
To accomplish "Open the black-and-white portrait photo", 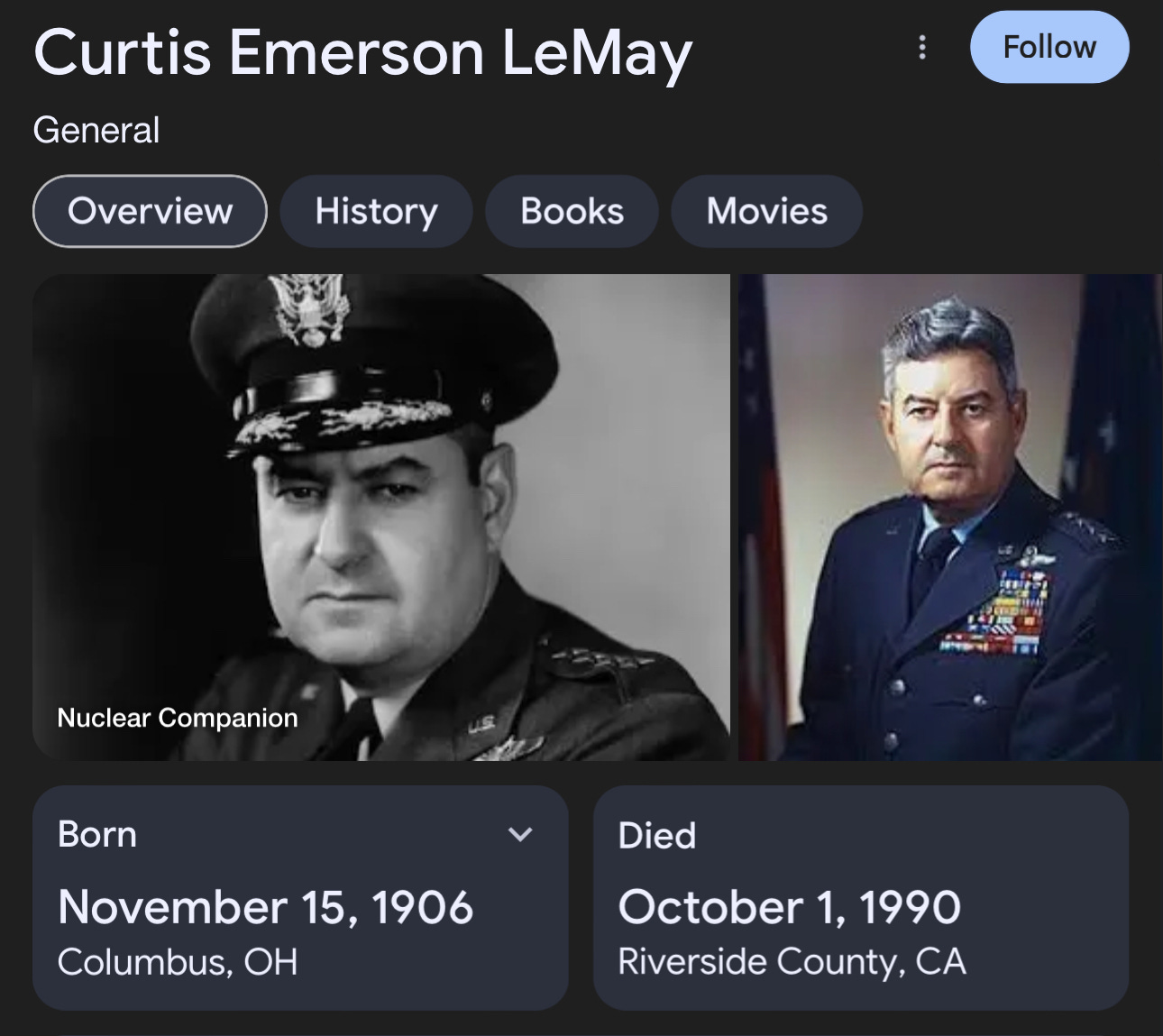I will coord(381,517).
